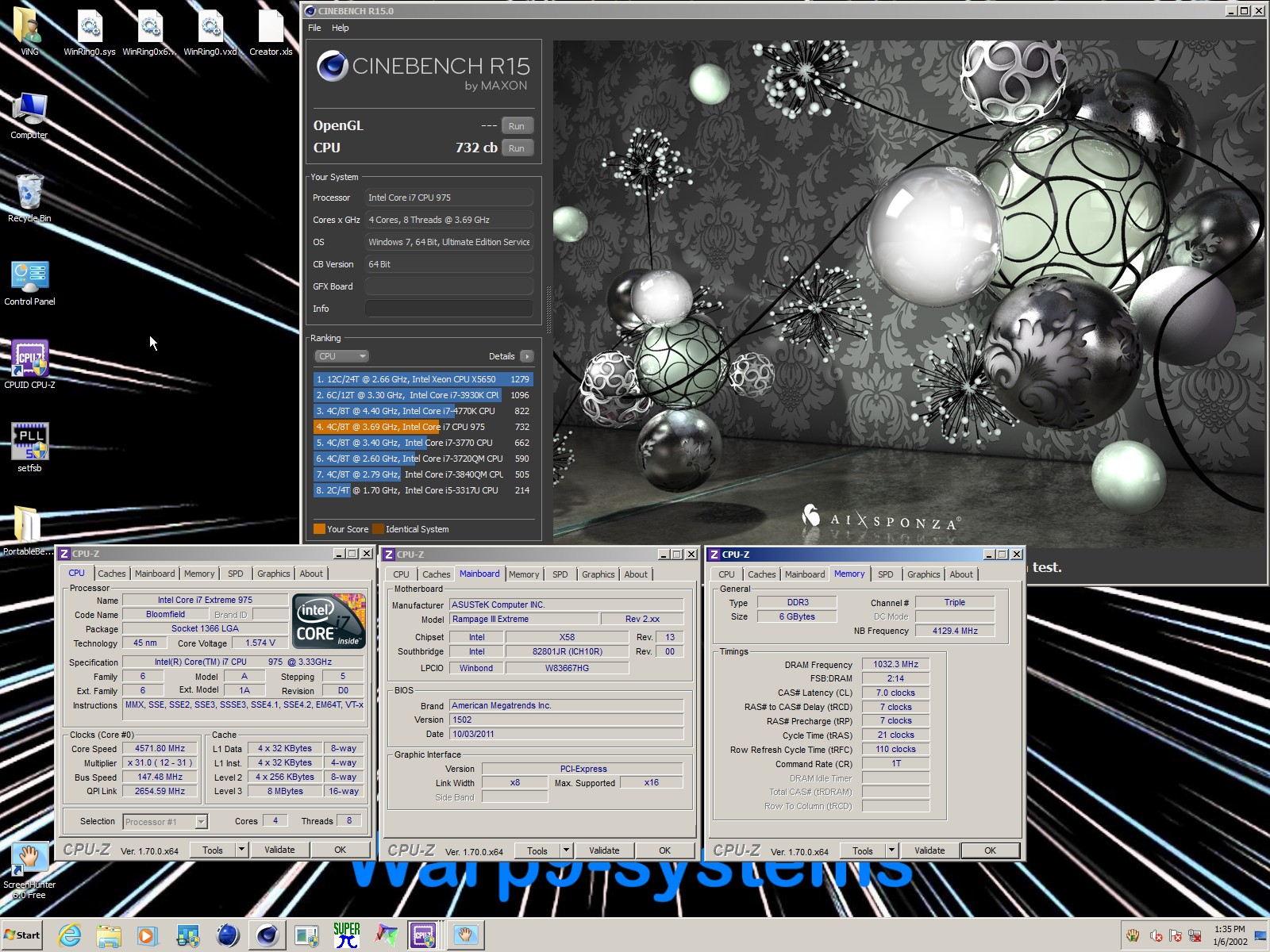1270x952 pixels.
Task: Open Graphics tab in right CPU-Z window
Action: pos(924,574)
